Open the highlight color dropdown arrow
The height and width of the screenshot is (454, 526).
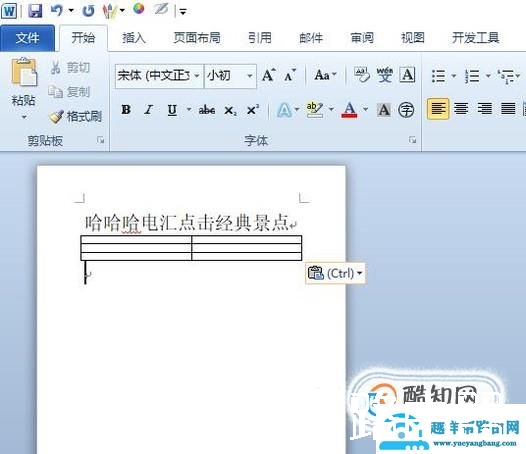tap(331, 109)
